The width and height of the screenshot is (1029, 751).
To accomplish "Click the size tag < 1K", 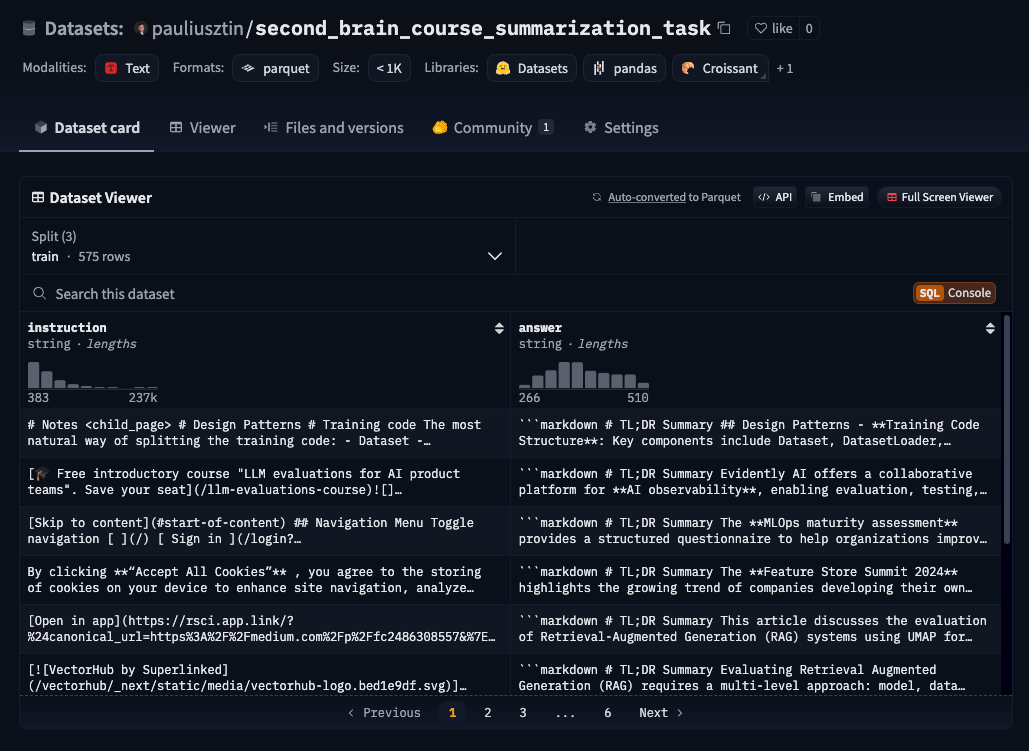I will [389, 68].
